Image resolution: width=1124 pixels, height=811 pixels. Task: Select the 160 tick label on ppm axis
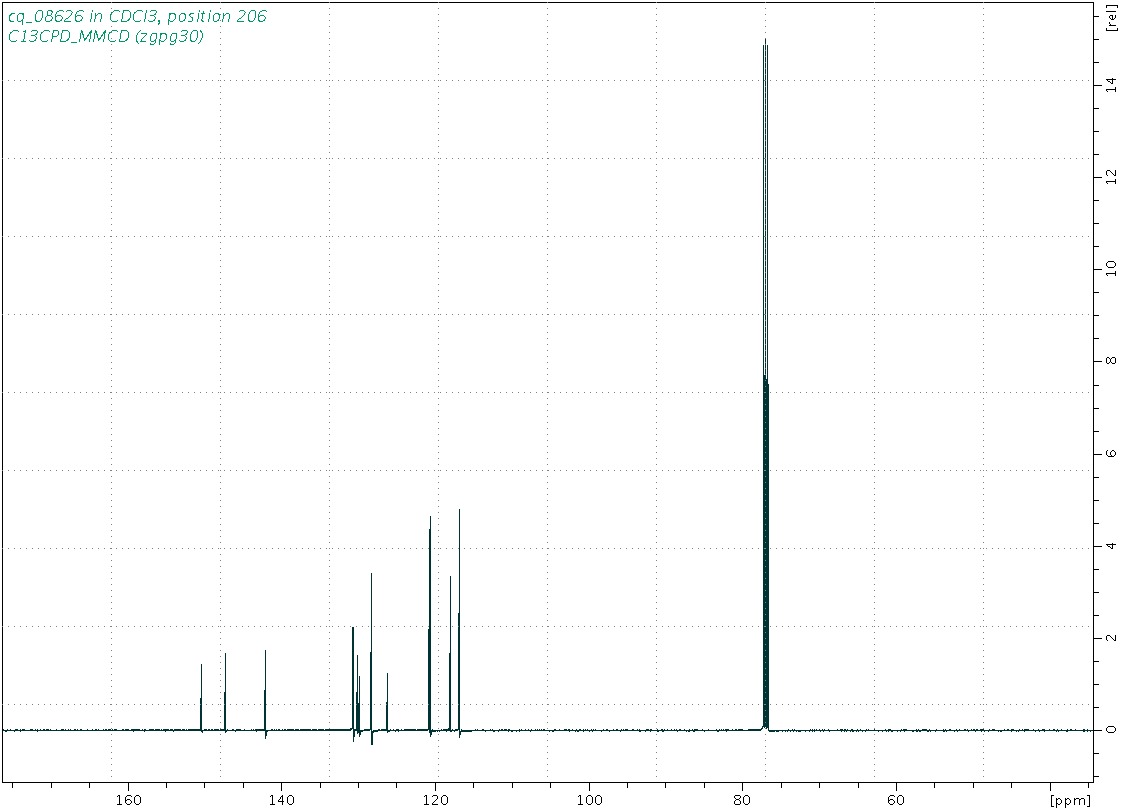128,799
